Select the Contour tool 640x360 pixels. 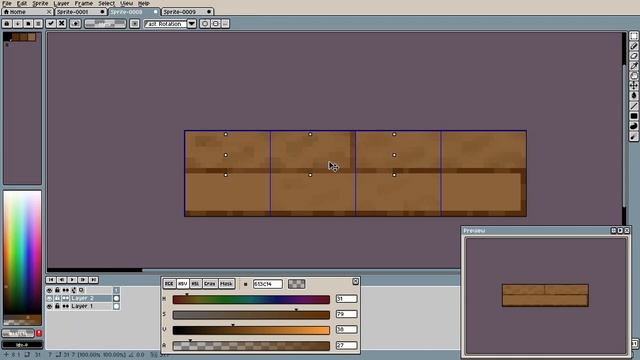coord(633,126)
